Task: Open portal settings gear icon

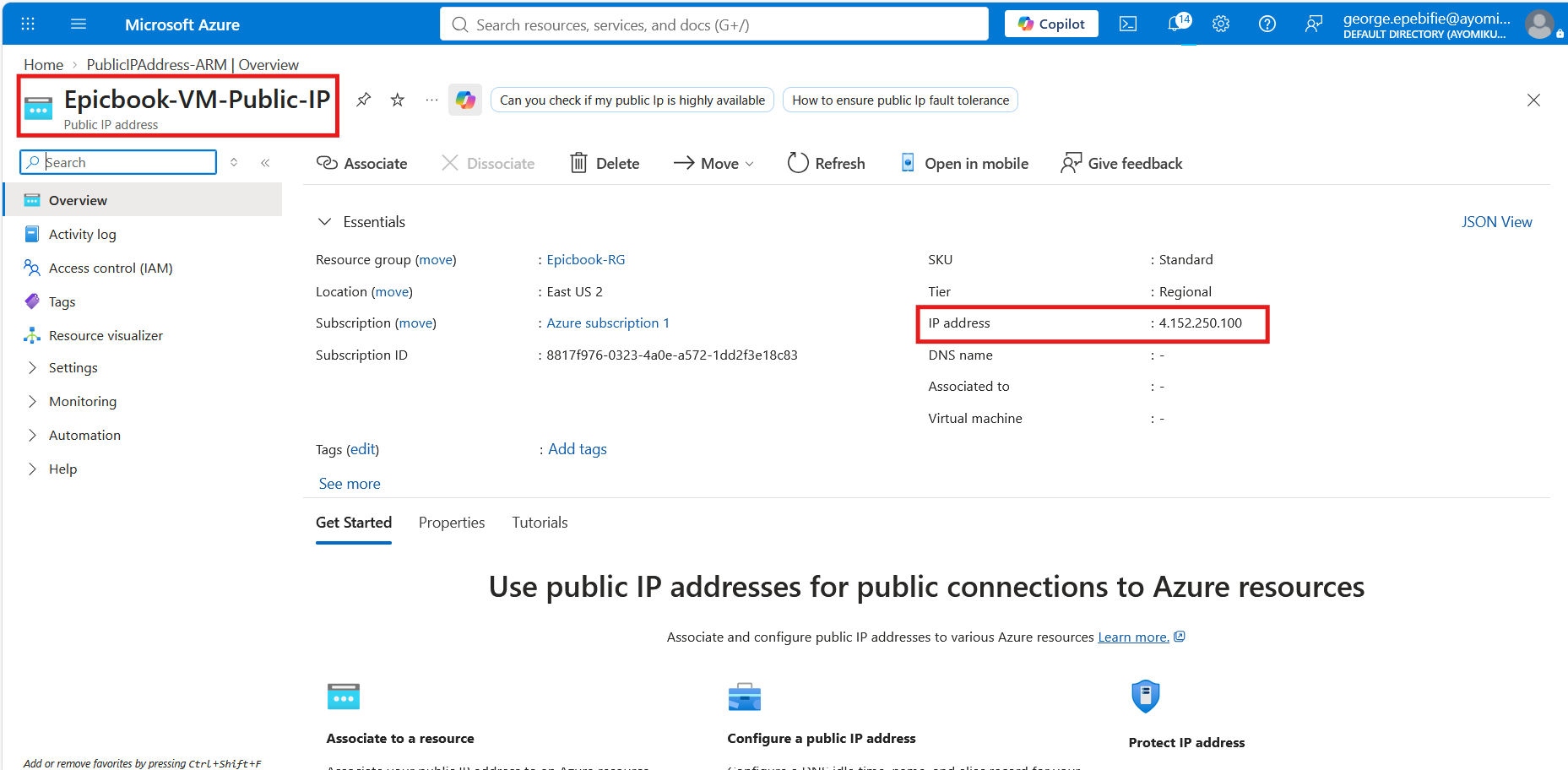Action: 1221,24
